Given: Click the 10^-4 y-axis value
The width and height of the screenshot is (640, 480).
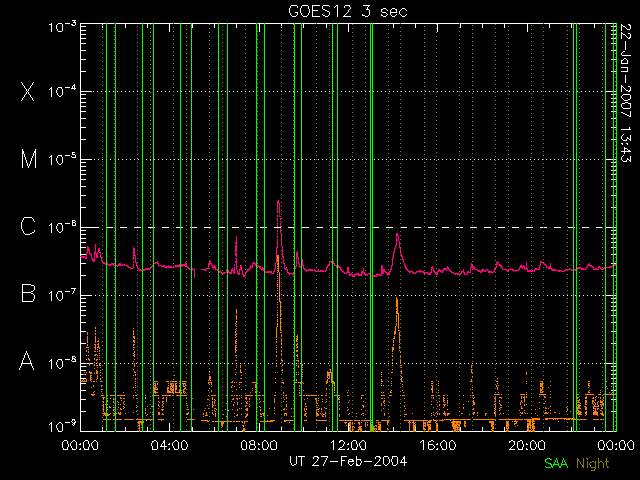Looking at the screenshot, I should tap(62, 91).
